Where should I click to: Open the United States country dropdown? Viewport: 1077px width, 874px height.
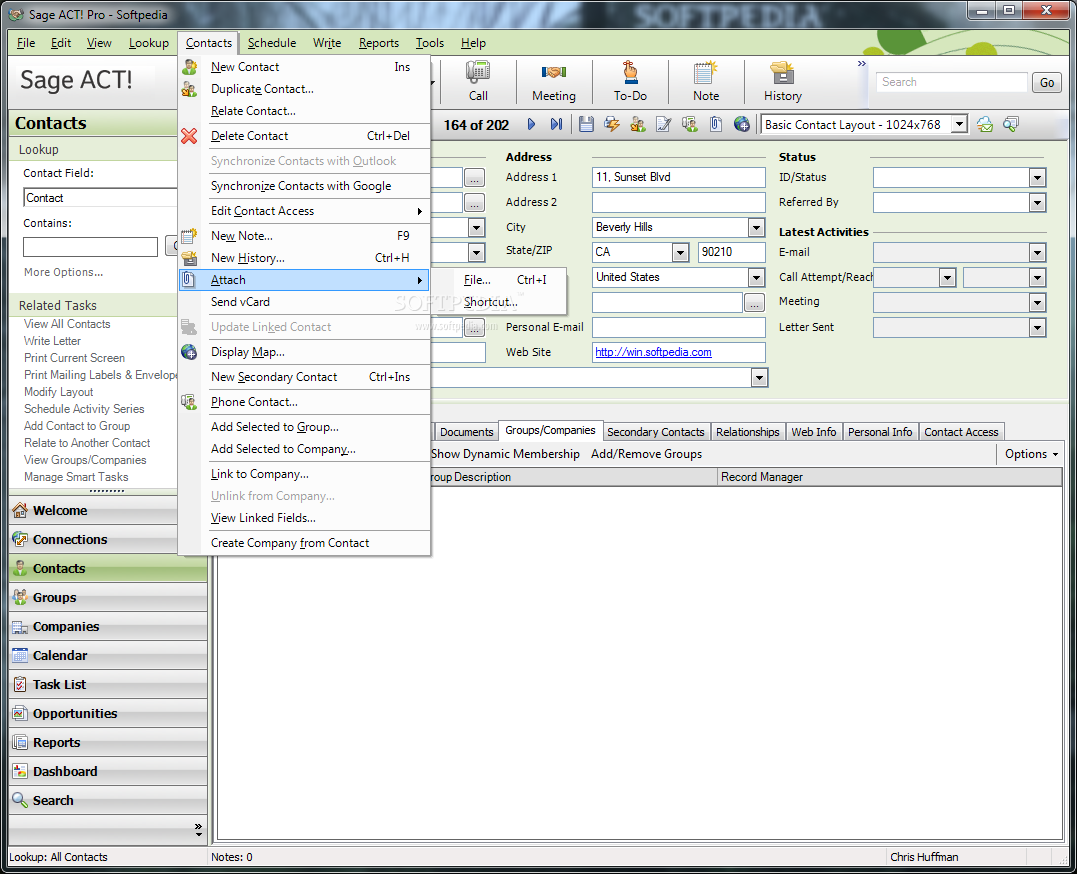click(756, 278)
